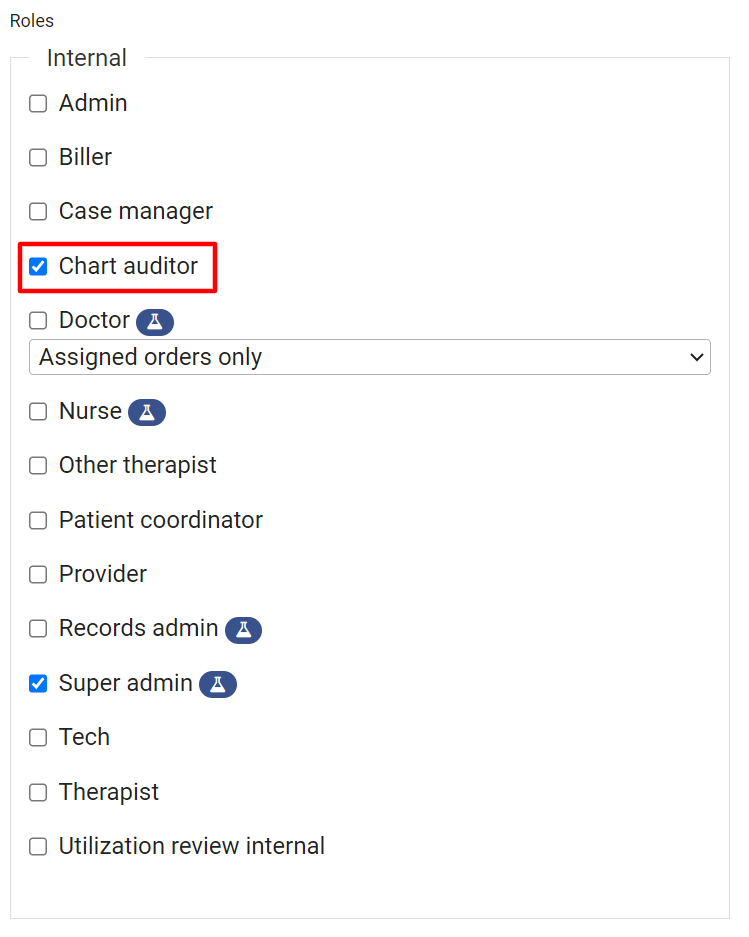Click the flask badge next to Nurse
Screen dimensions: 749x937
coord(147,412)
